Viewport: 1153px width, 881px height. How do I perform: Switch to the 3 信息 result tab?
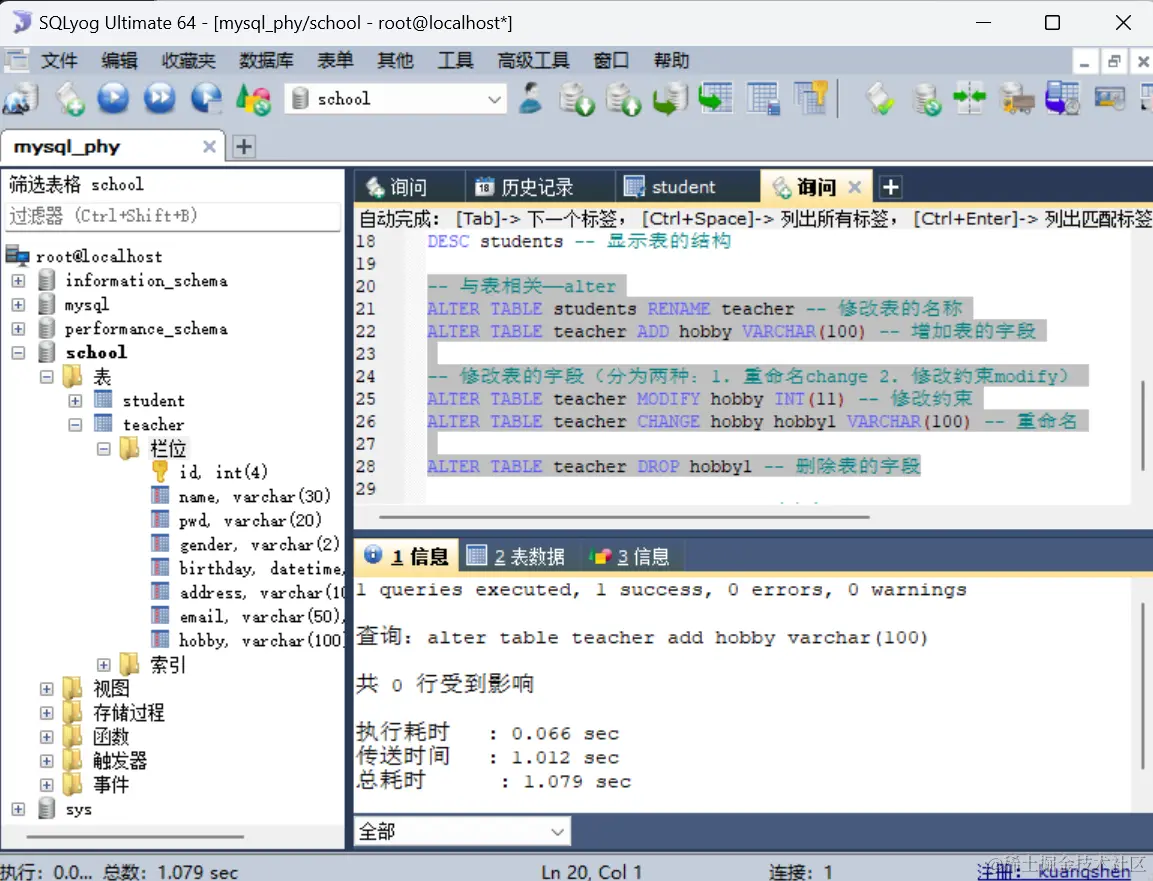coord(631,557)
